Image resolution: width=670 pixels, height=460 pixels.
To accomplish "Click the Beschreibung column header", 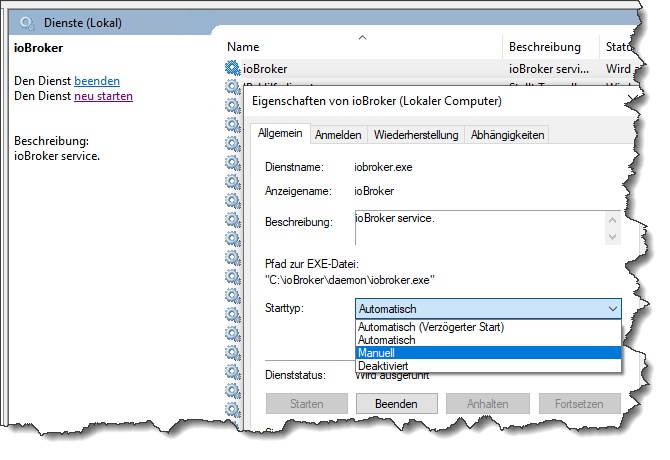I will (x=550, y=47).
